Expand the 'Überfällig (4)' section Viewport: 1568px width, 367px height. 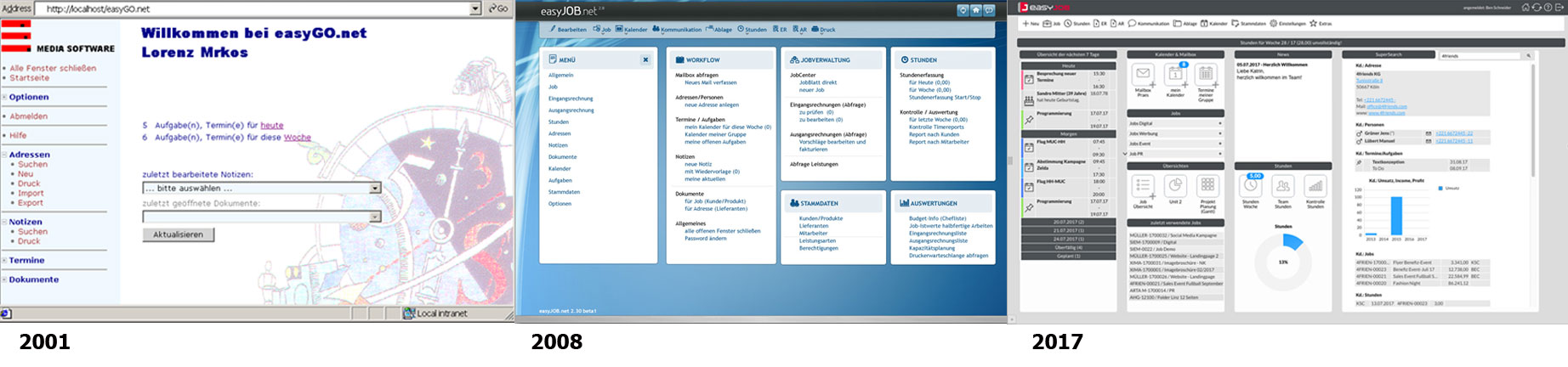pos(1068,248)
